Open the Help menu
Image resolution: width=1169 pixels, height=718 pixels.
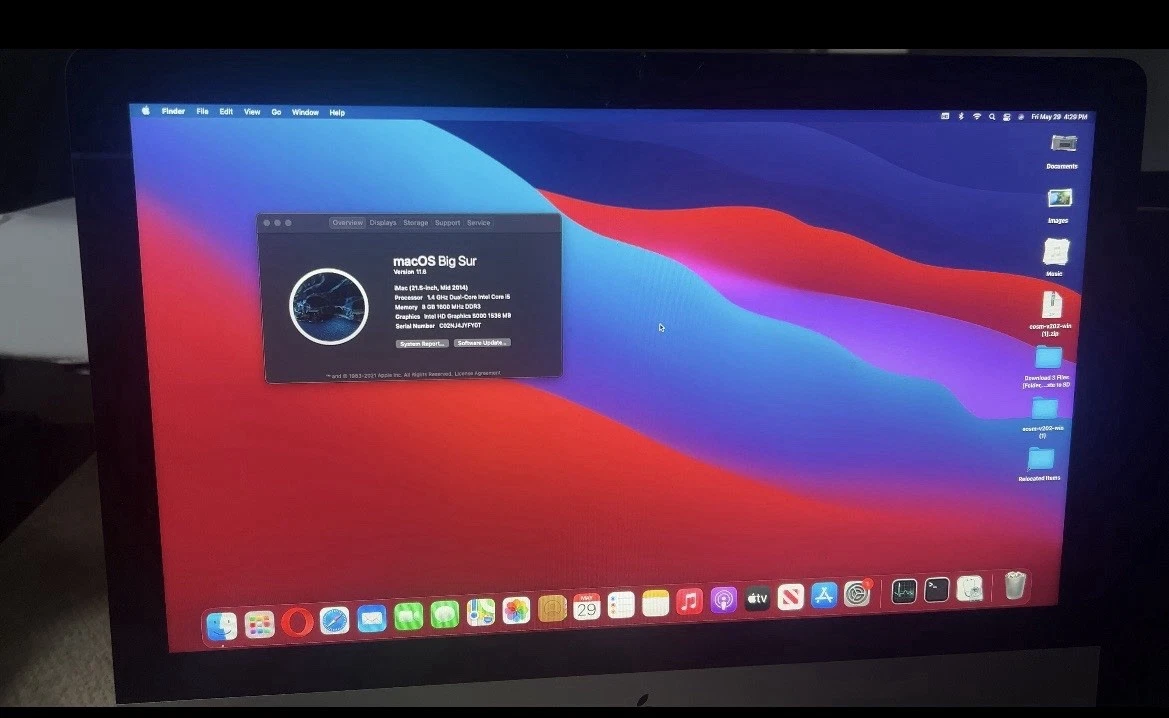pyautogui.click(x=337, y=113)
